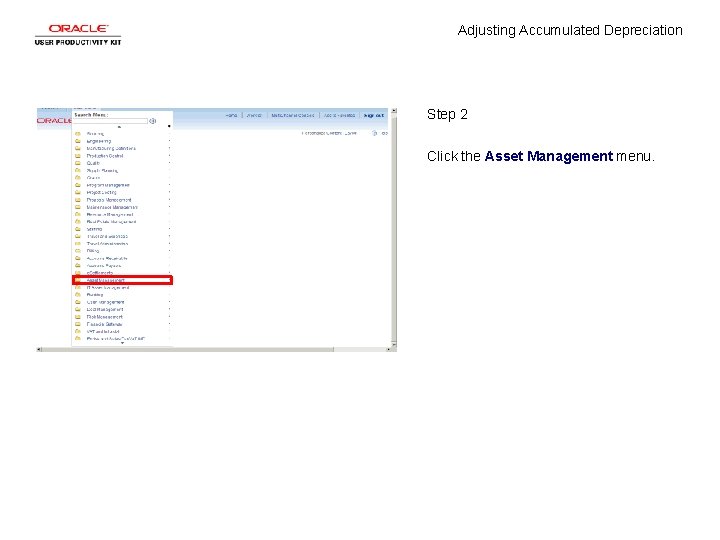
Task: Click the horizontal scrollbar right arrow
Action: tap(388, 349)
